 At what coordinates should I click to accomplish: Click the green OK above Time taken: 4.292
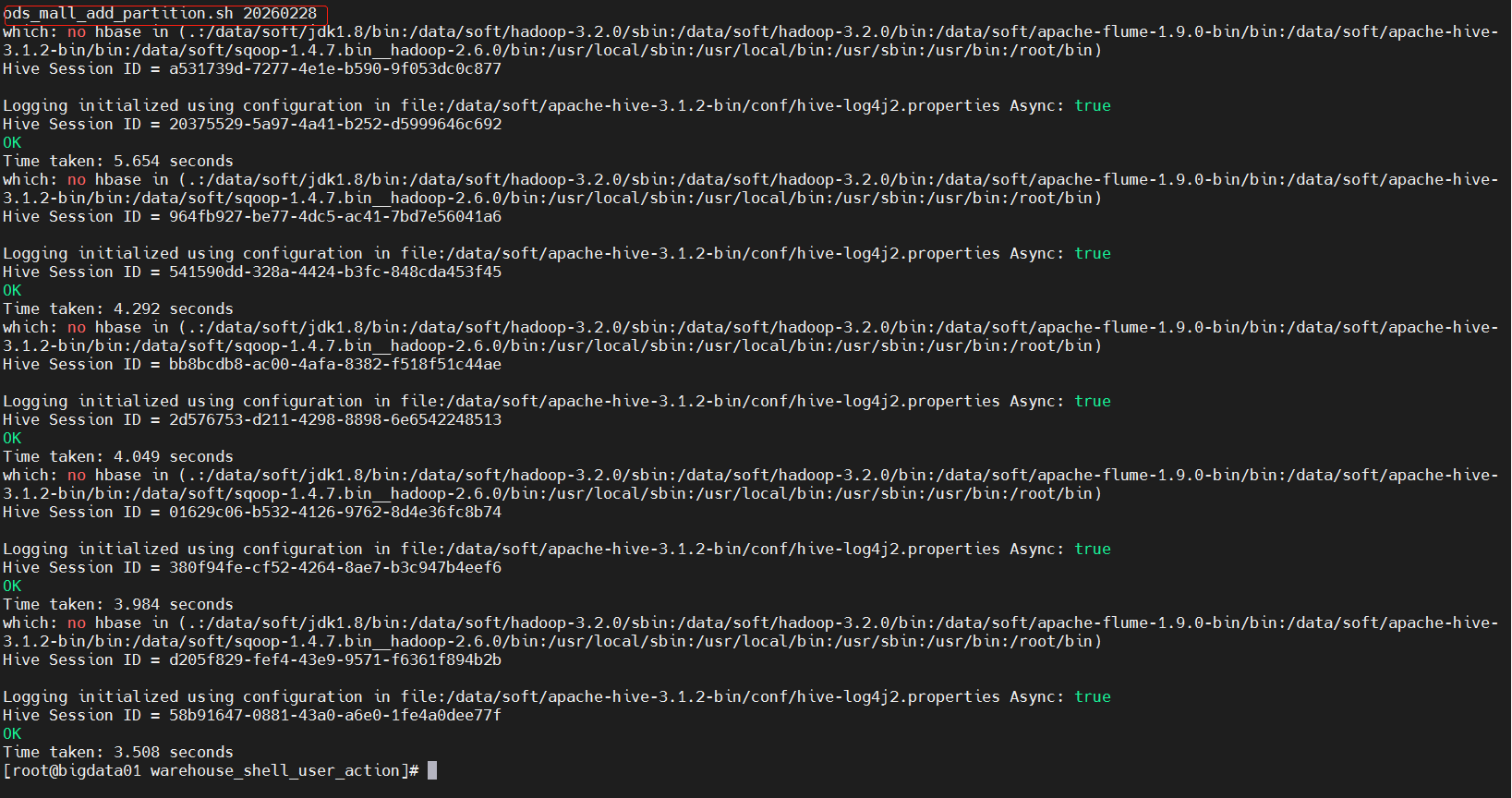coord(12,290)
